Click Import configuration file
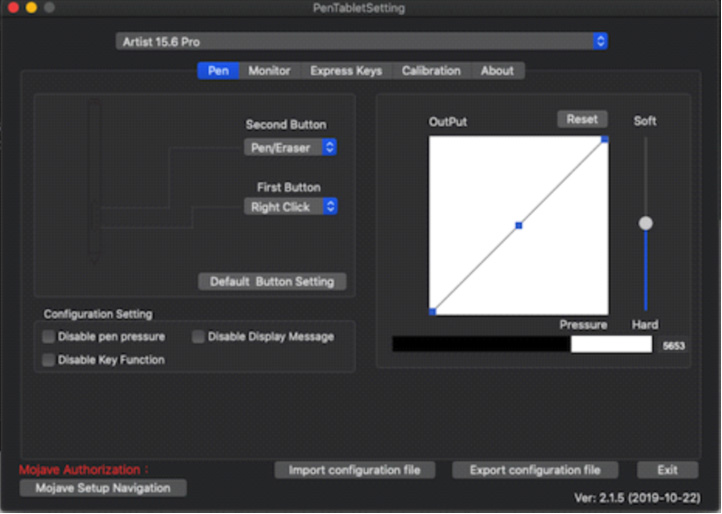Viewport: 722px width, 514px height. tap(355, 470)
